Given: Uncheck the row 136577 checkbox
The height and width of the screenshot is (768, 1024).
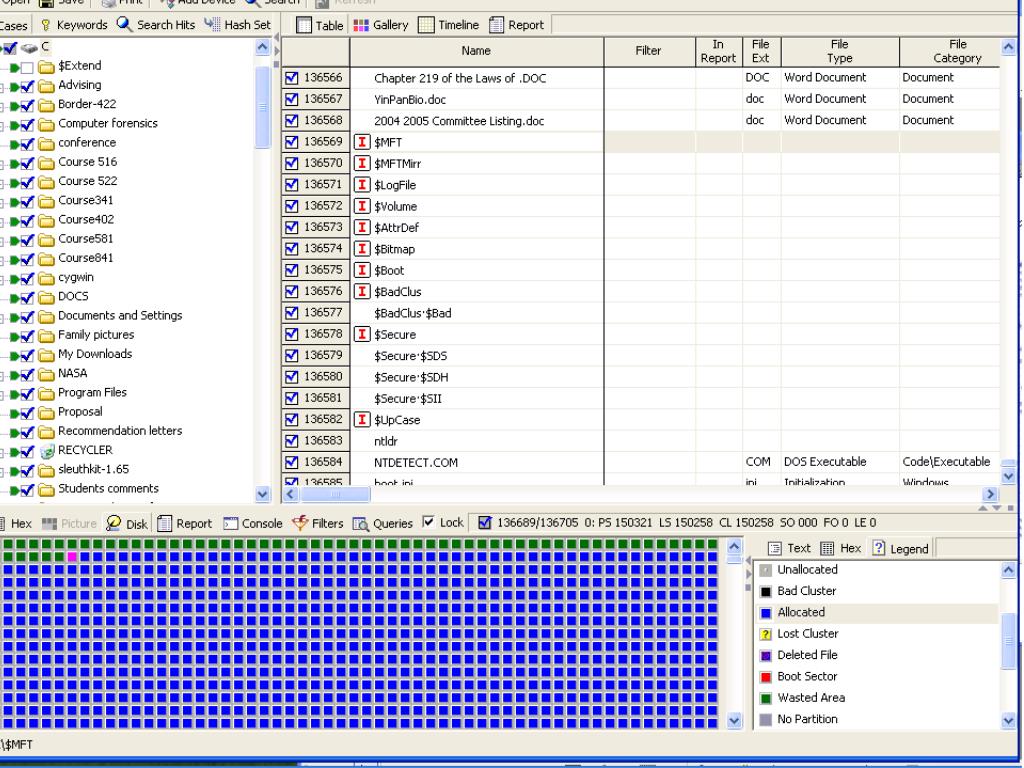Looking at the screenshot, I should point(292,313).
